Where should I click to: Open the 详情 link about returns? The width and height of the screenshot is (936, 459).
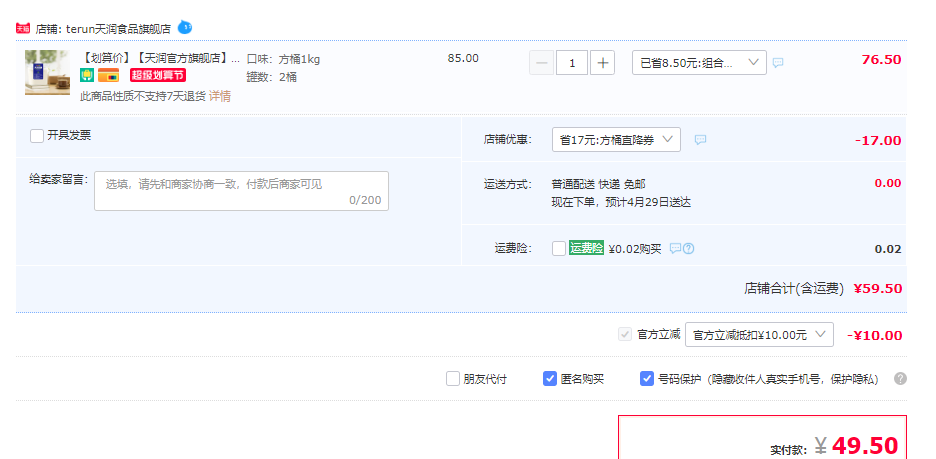coord(220,96)
